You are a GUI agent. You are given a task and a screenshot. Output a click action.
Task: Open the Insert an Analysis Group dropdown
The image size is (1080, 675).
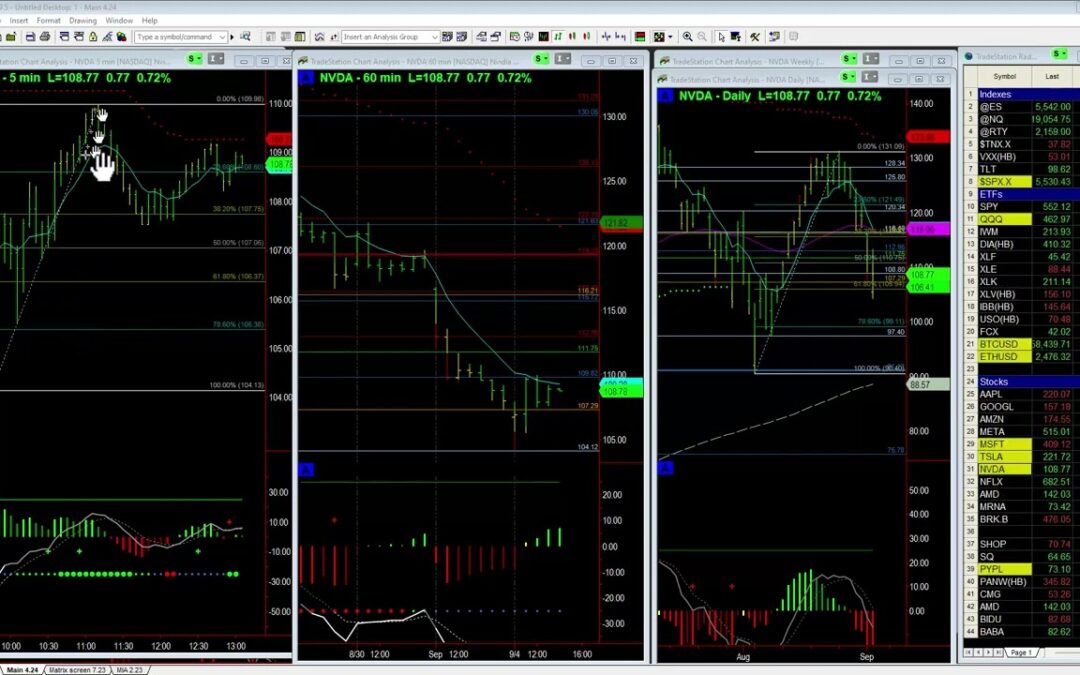(x=435, y=37)
